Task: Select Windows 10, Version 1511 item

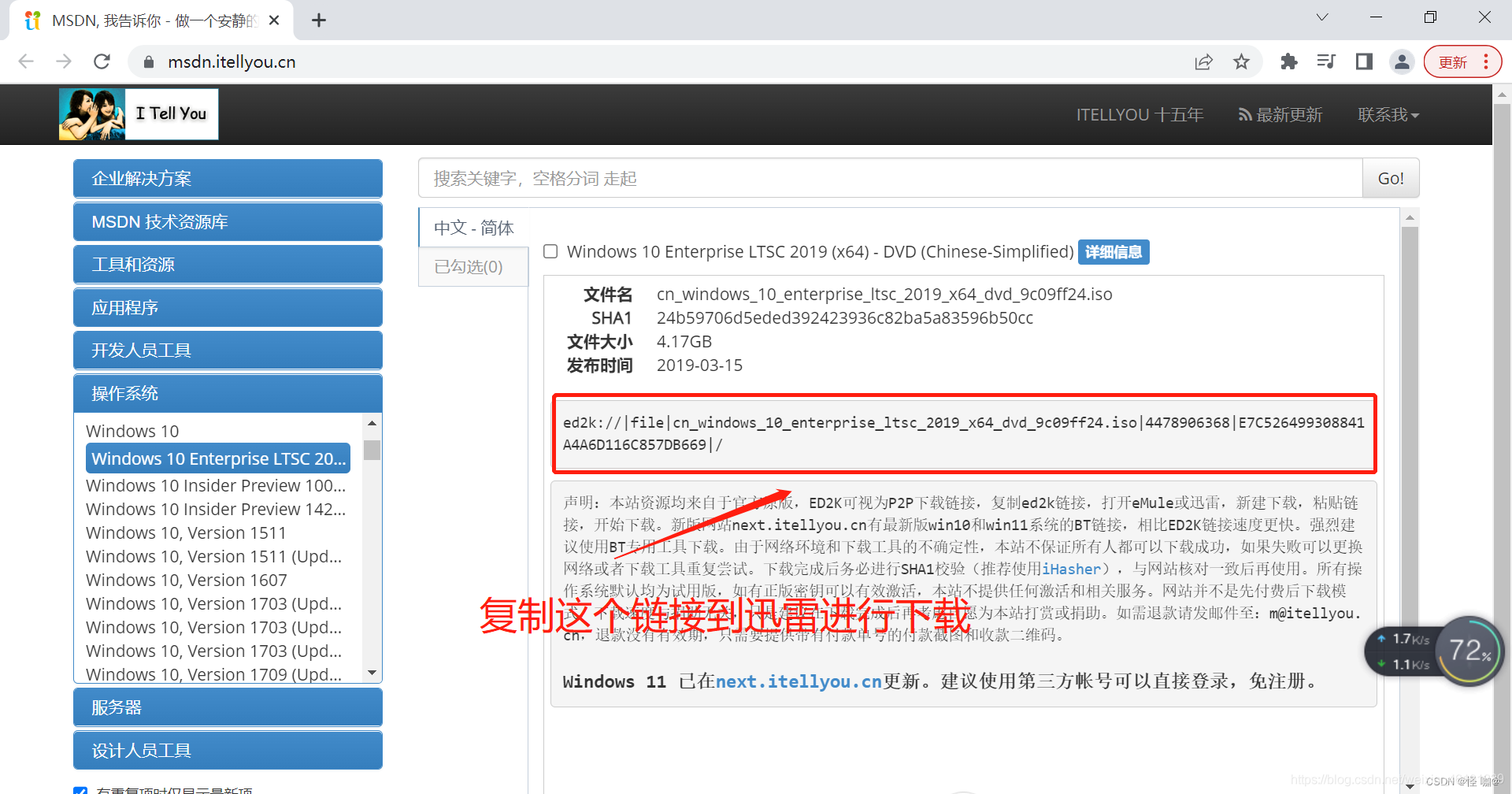Action: (x=186, y=533)
